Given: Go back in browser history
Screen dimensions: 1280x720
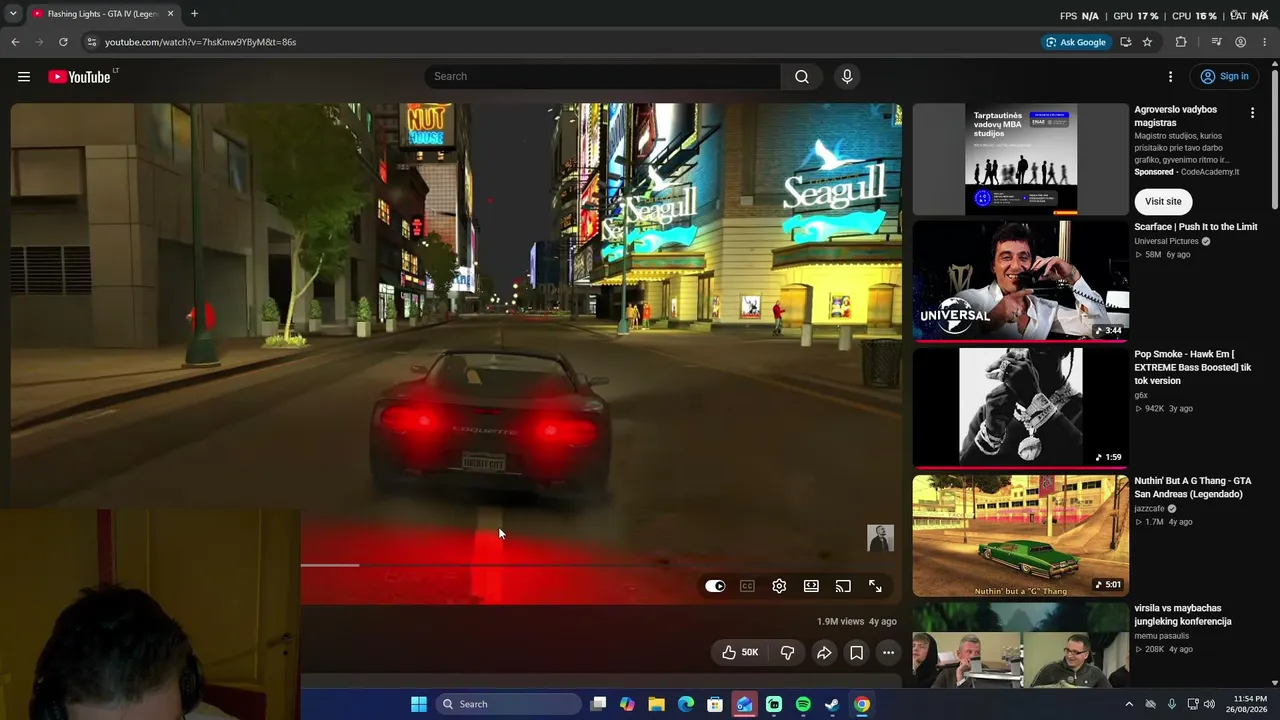Looking at the screenshot, I should (15, 42).
